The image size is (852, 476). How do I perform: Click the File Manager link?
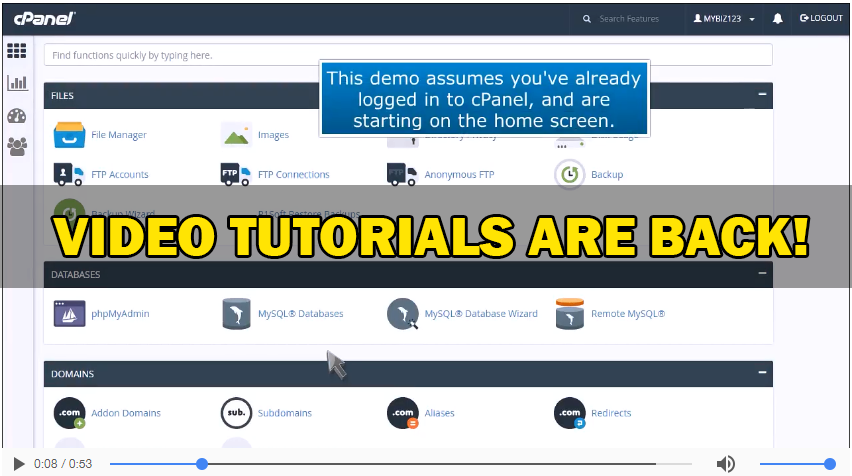tap(119, 135)
